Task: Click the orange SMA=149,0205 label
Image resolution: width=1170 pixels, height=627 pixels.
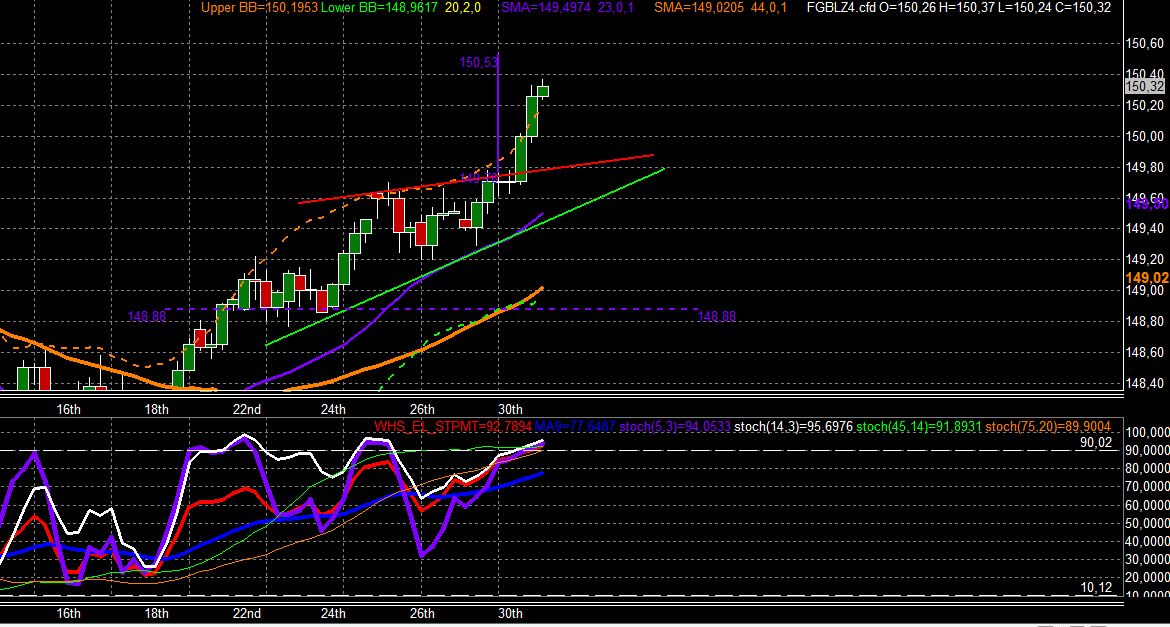Action: (700, 7)
